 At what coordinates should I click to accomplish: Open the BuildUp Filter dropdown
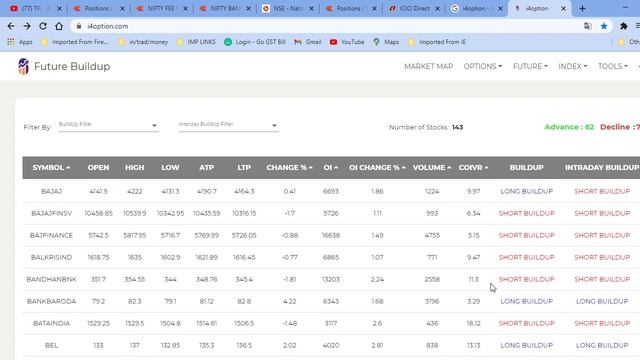108,125
